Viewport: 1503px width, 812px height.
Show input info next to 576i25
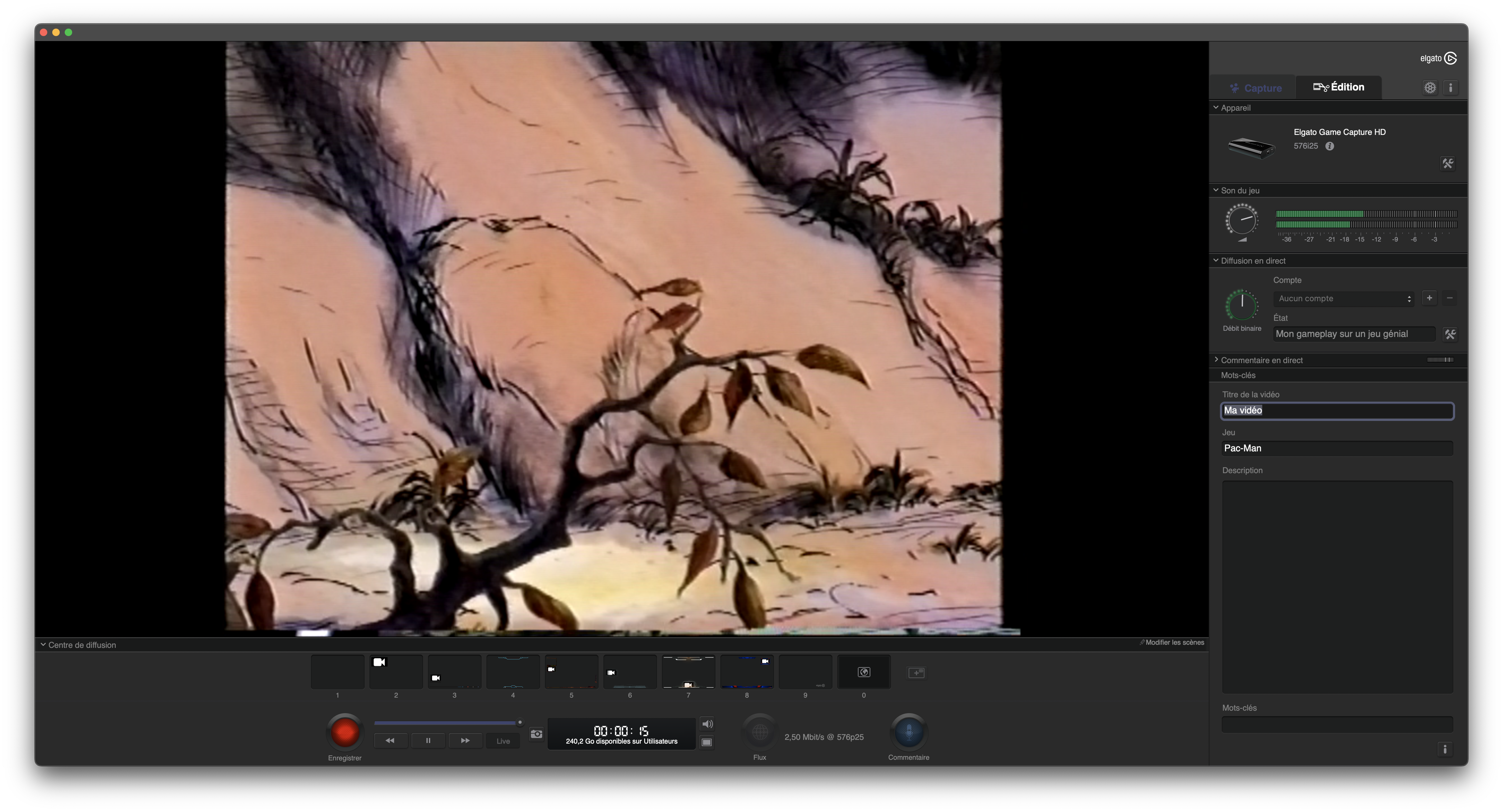tap(1330, 146)
